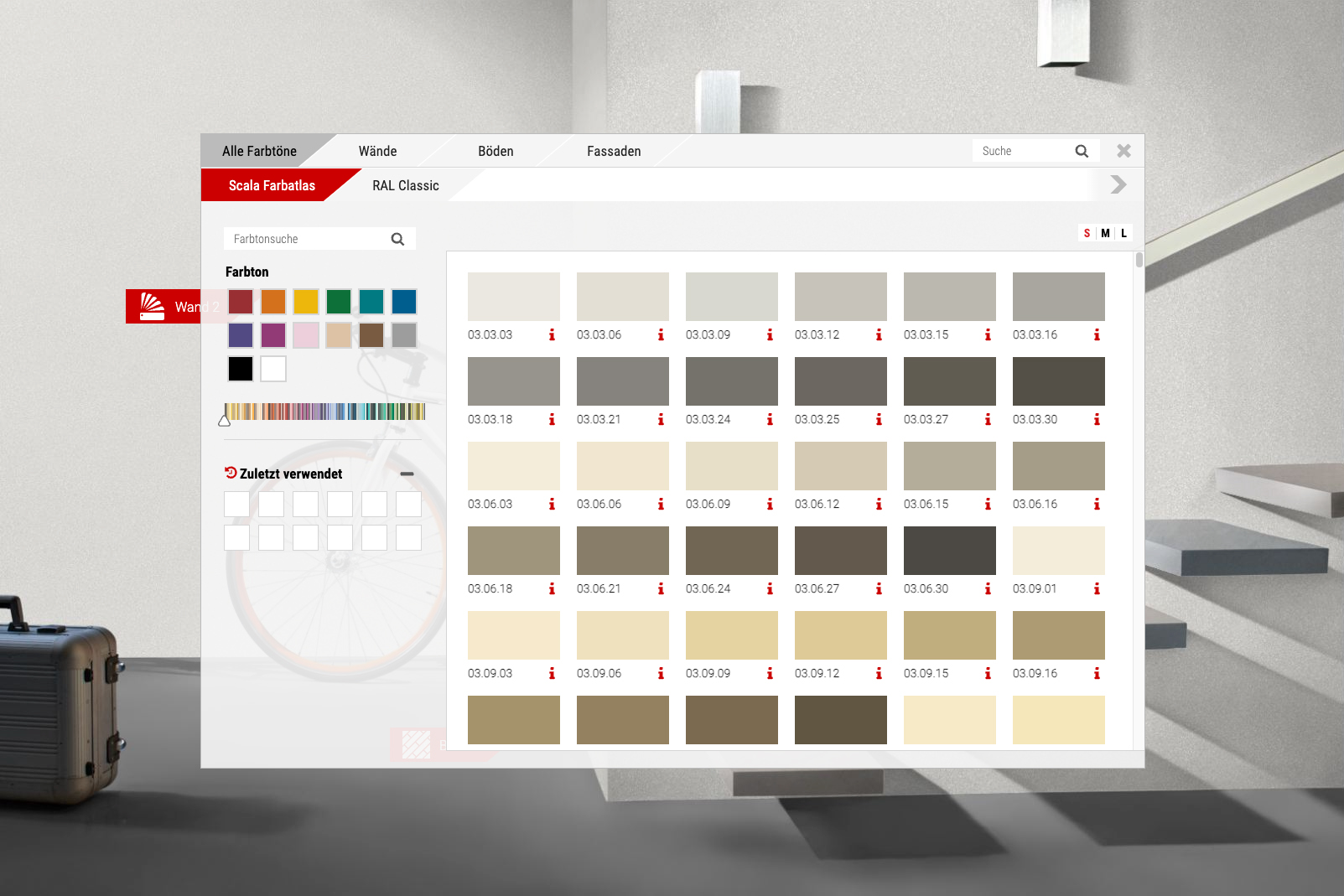Open details of shade 03.09.16
Image resolution: width=1344 pixels, height=896 pixels.
[1097, 673]
